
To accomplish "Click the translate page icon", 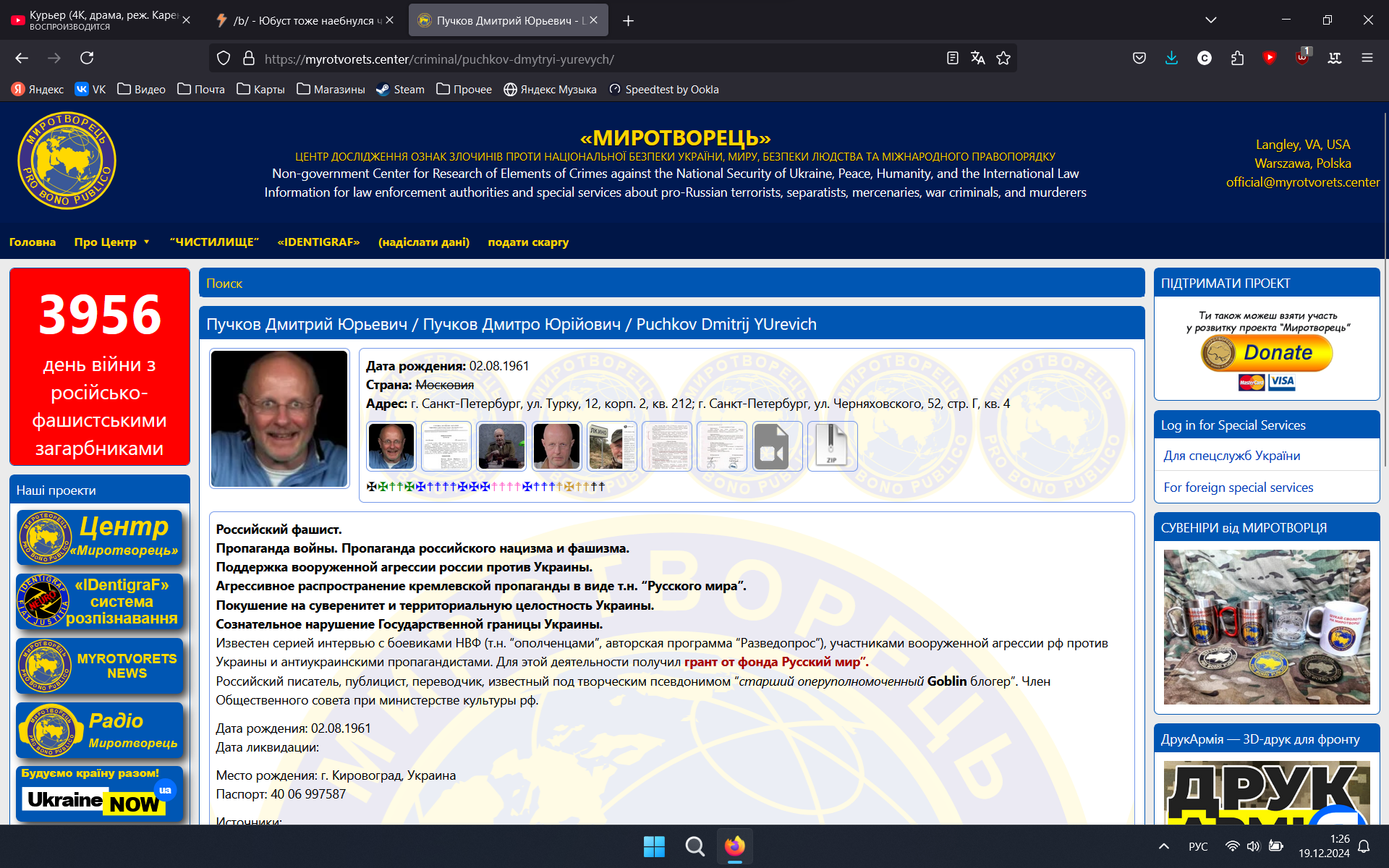I will tap(978, 58).
